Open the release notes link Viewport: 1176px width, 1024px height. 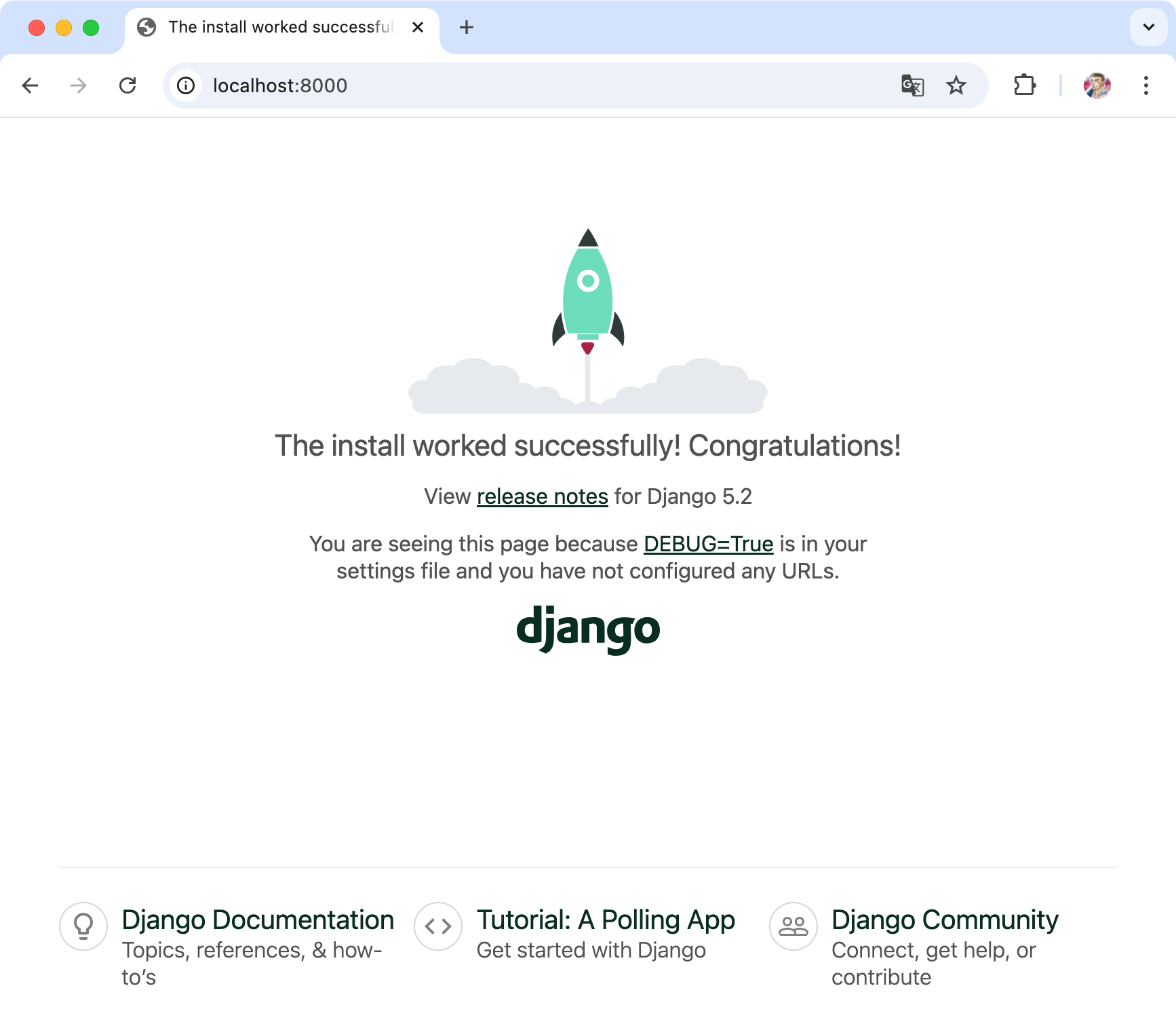tap(542, 496)
